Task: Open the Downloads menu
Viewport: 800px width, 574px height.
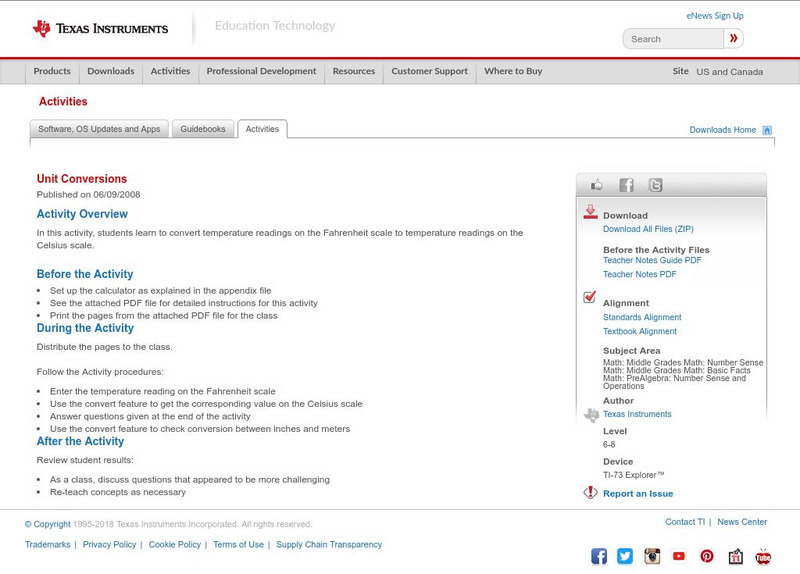Action: [111, 71]
